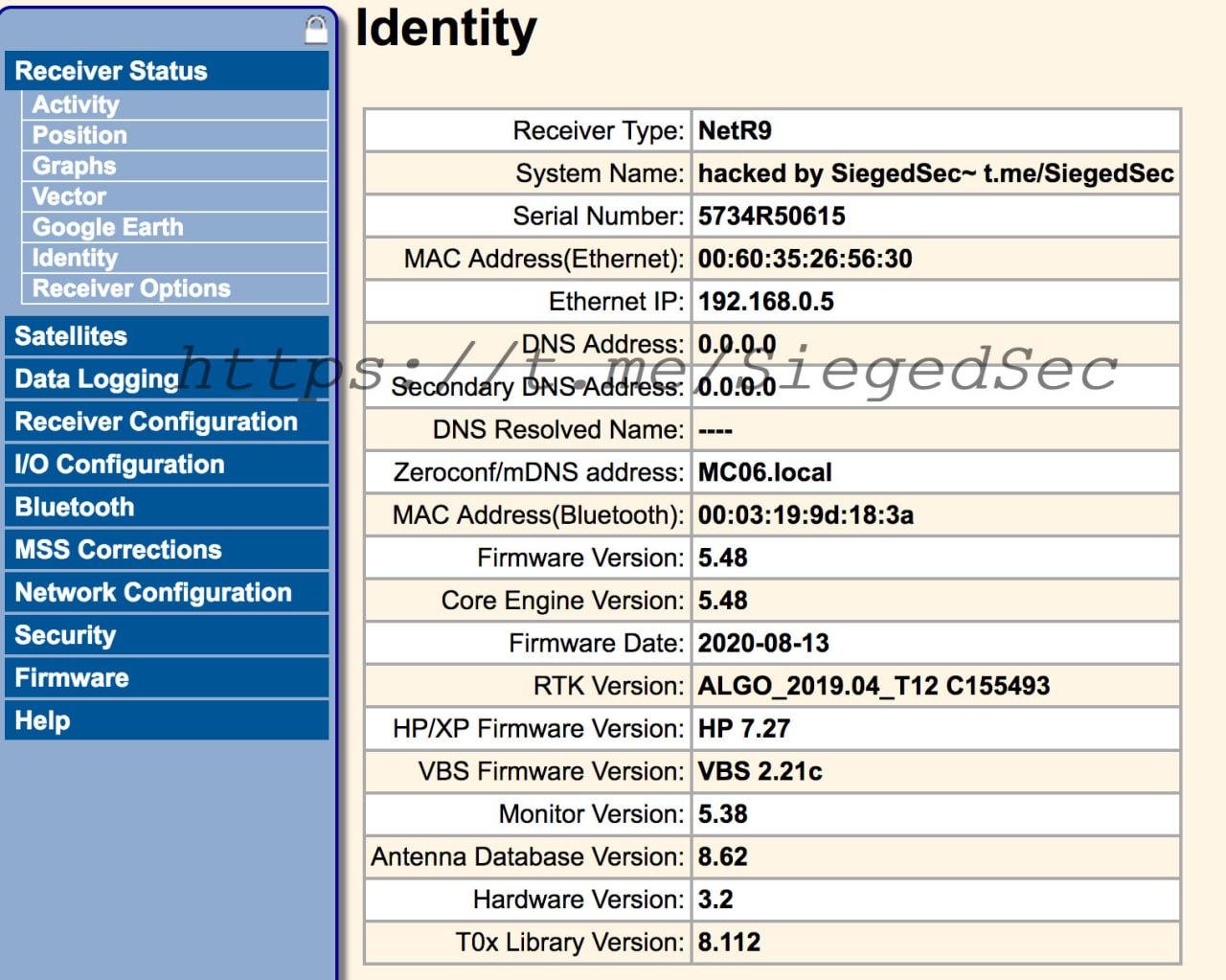Open Receiver Options in the sidebar
Screen dimensions: 1226x980
tap(175, 288)
